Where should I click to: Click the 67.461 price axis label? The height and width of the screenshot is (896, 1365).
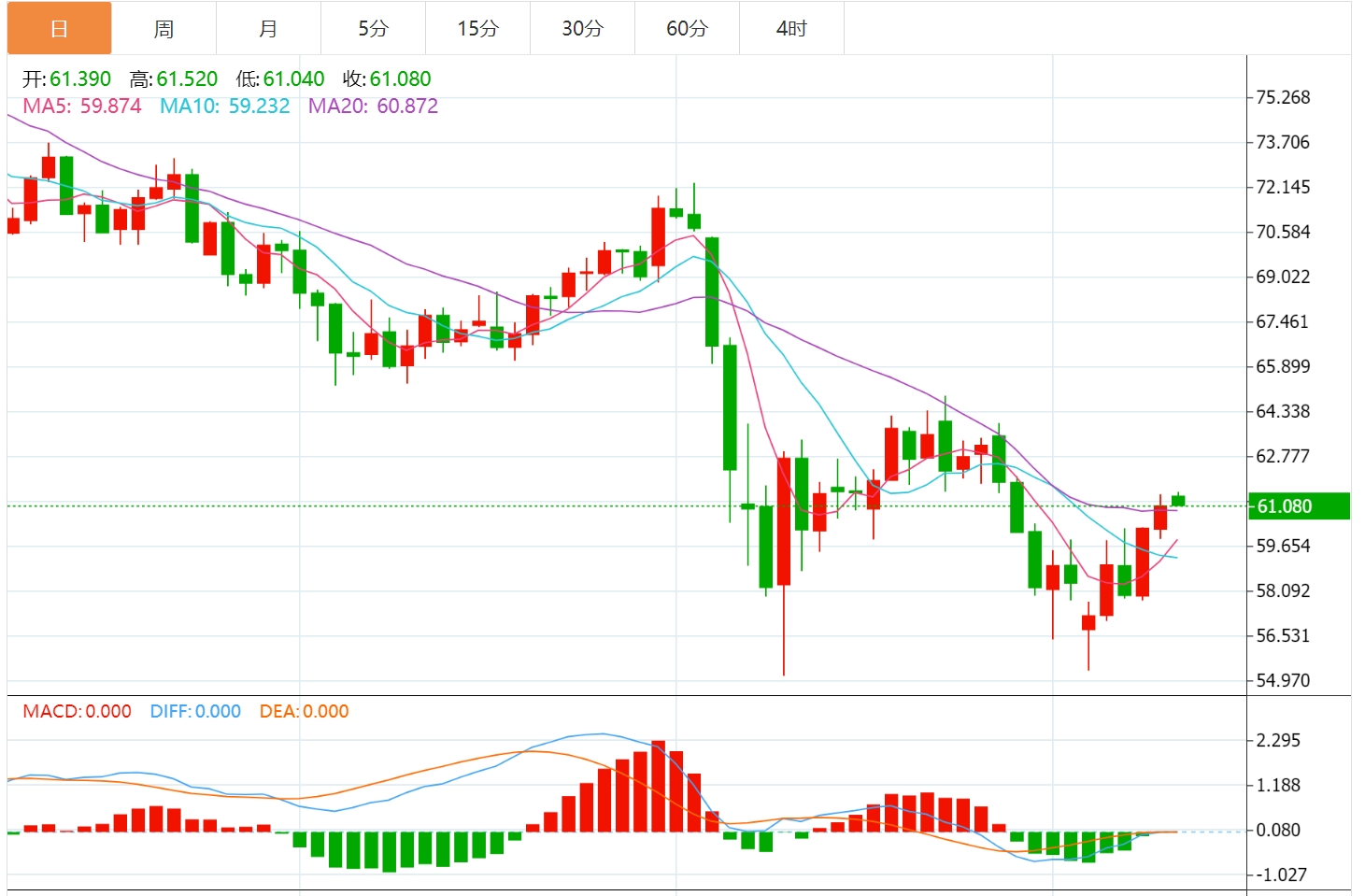click(1283, 321)
